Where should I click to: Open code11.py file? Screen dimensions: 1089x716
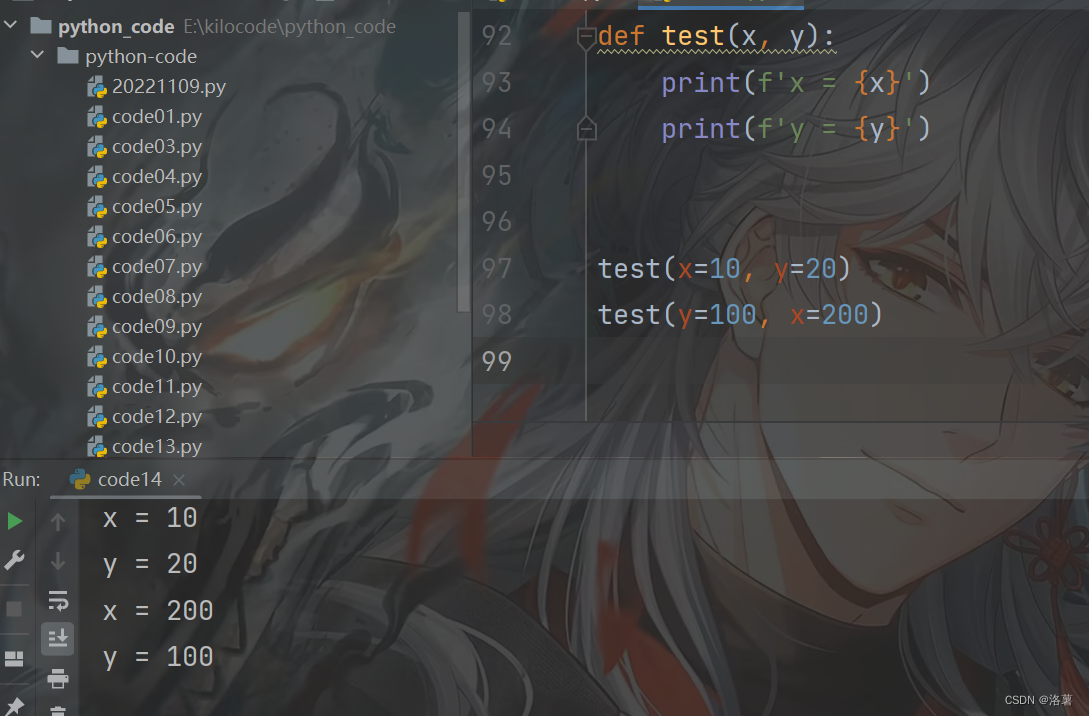click(144, 386)
